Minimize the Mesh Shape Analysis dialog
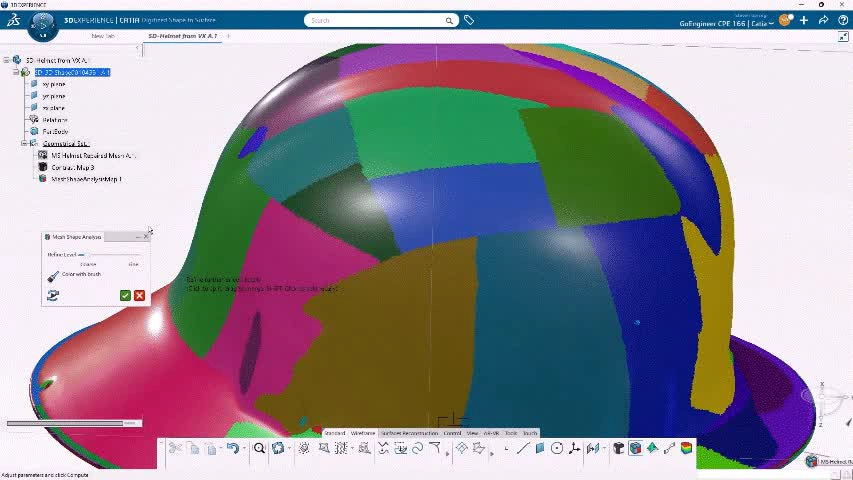The height and width of the screenshot is (480, 853). (138, 237)
